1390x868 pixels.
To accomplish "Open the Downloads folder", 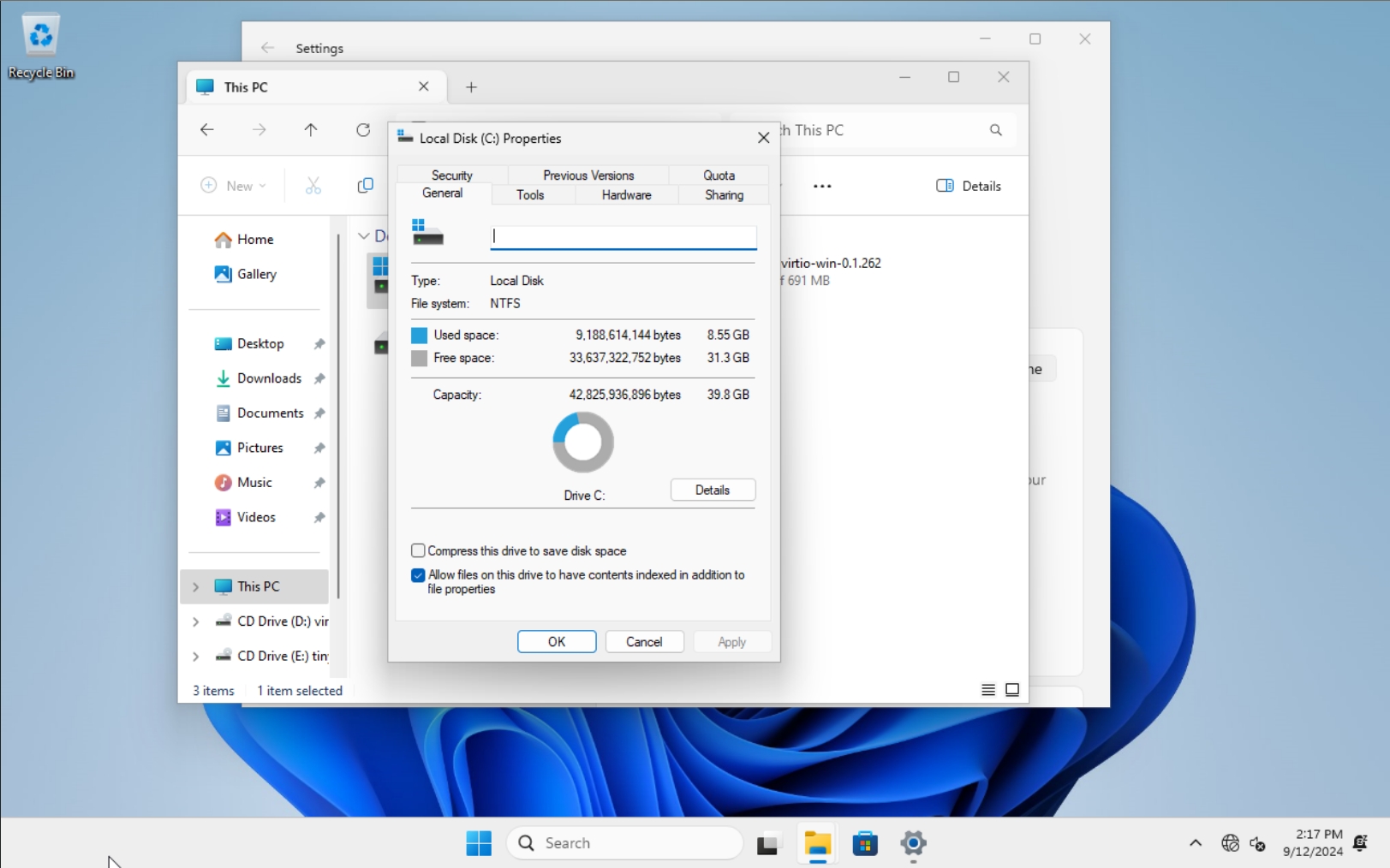I will pyautogui.click(x=269, y=378).
